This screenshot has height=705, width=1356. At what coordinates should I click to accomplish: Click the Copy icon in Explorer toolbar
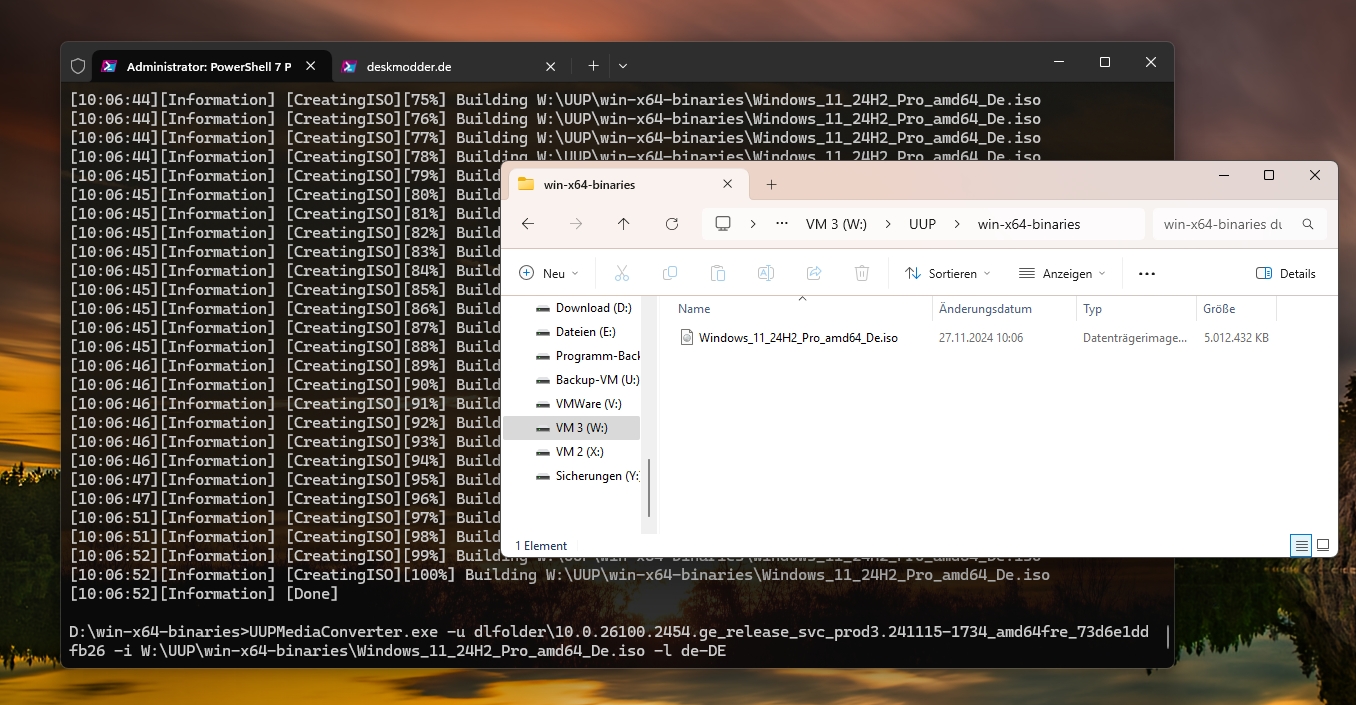pyautogui.click(x=670, y=273)
